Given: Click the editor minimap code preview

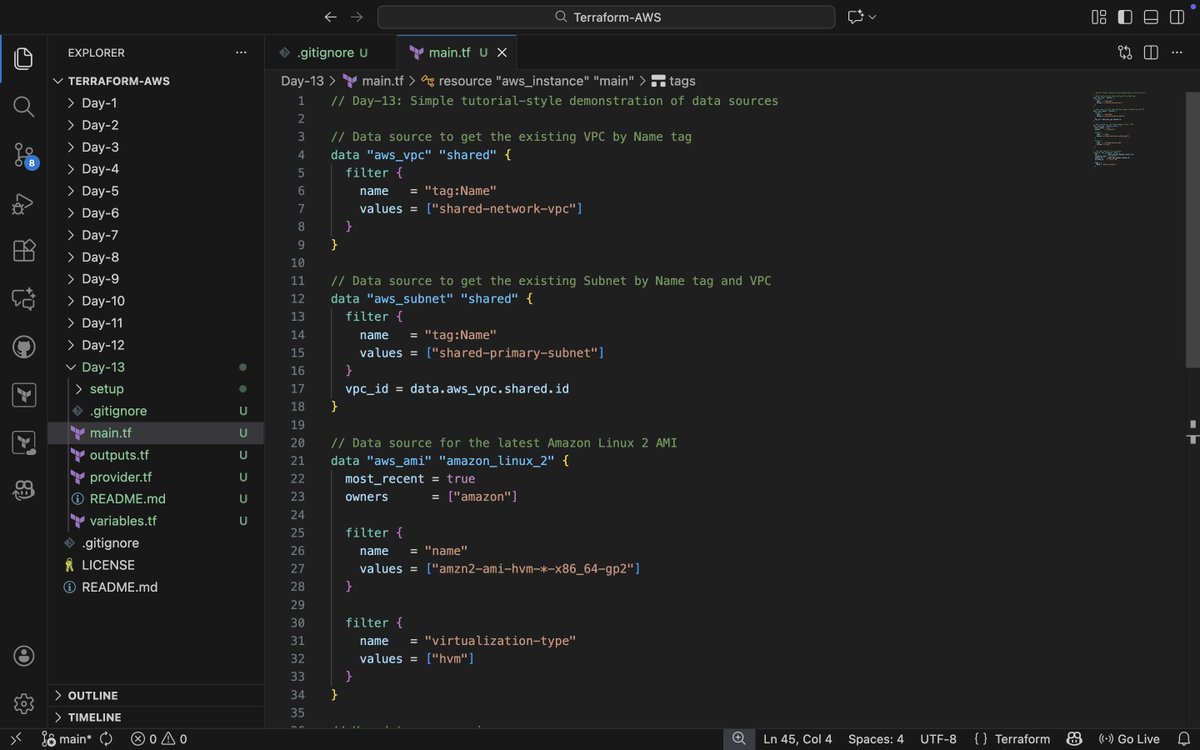Looking at the screenshot, I should point(1118,130).
